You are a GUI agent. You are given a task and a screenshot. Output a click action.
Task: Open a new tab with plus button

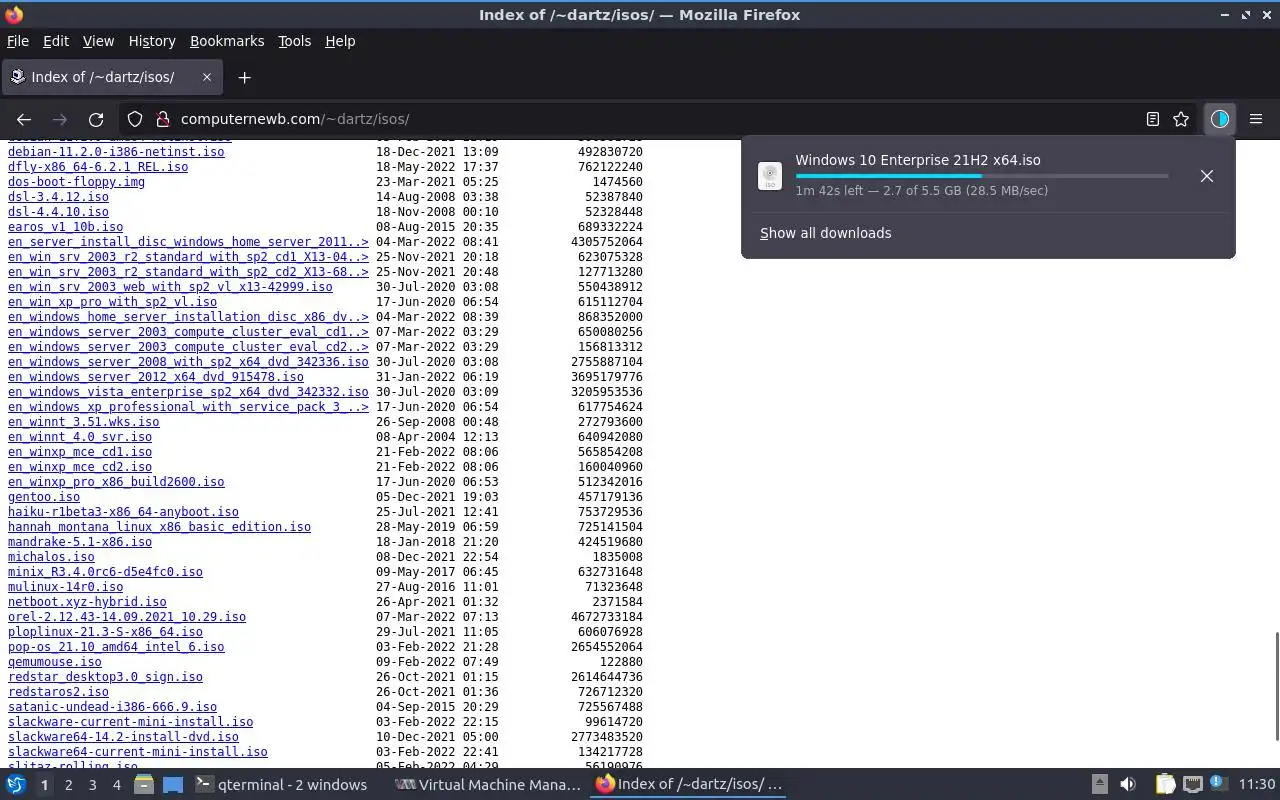pyautogui.click(x=244, y=77)
